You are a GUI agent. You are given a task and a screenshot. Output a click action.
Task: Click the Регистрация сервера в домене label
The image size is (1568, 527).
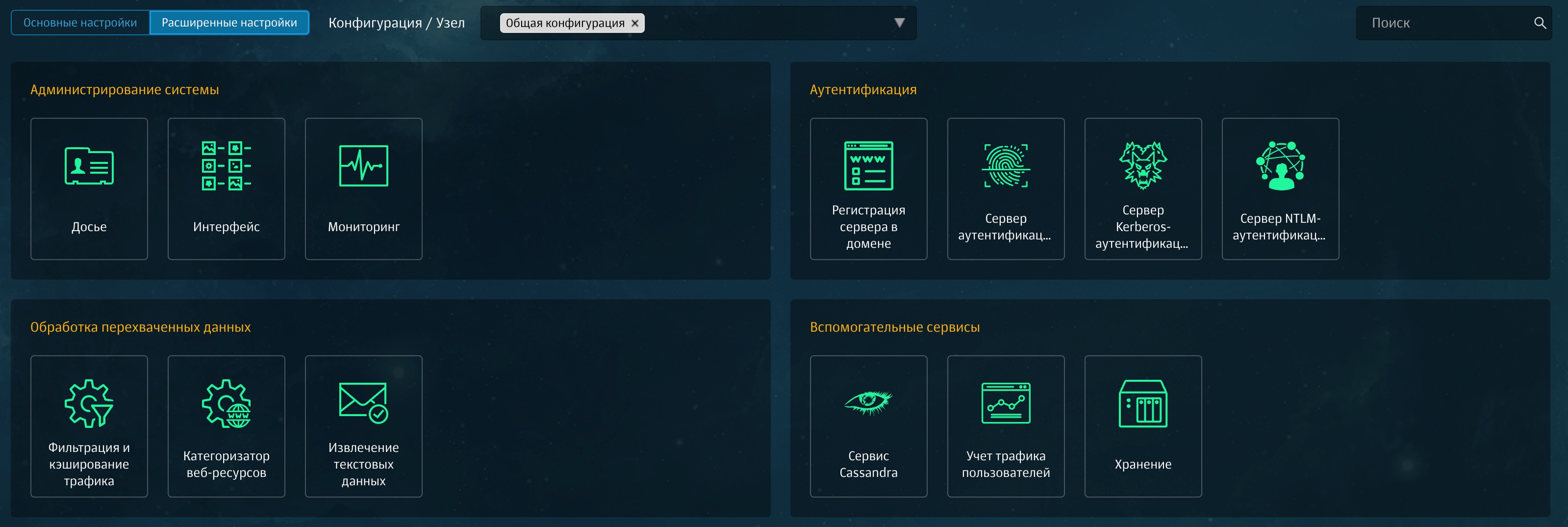tap(869, 227)
